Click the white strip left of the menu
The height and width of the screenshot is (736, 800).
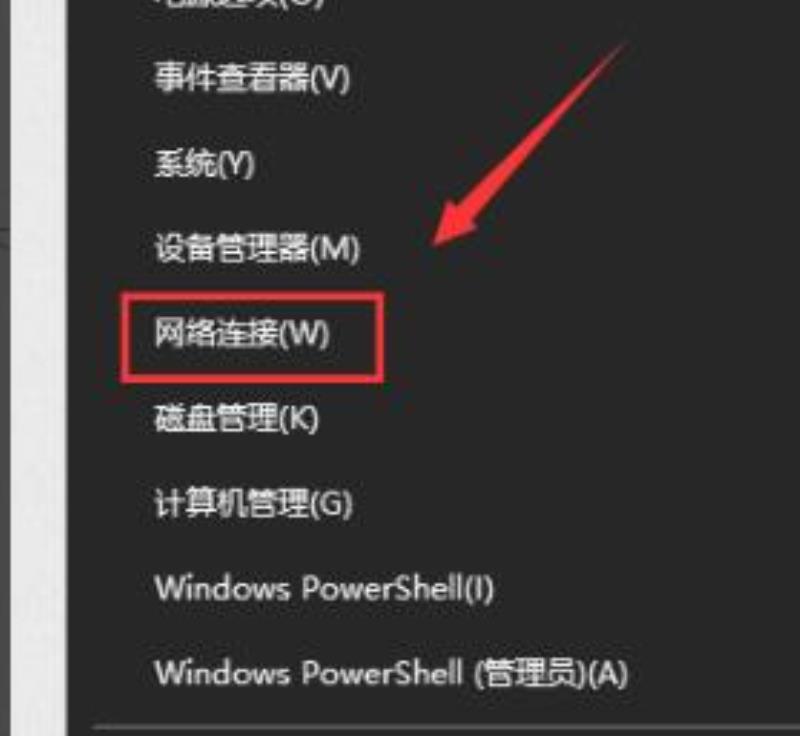pyautogui.click(x=38, y=368)
